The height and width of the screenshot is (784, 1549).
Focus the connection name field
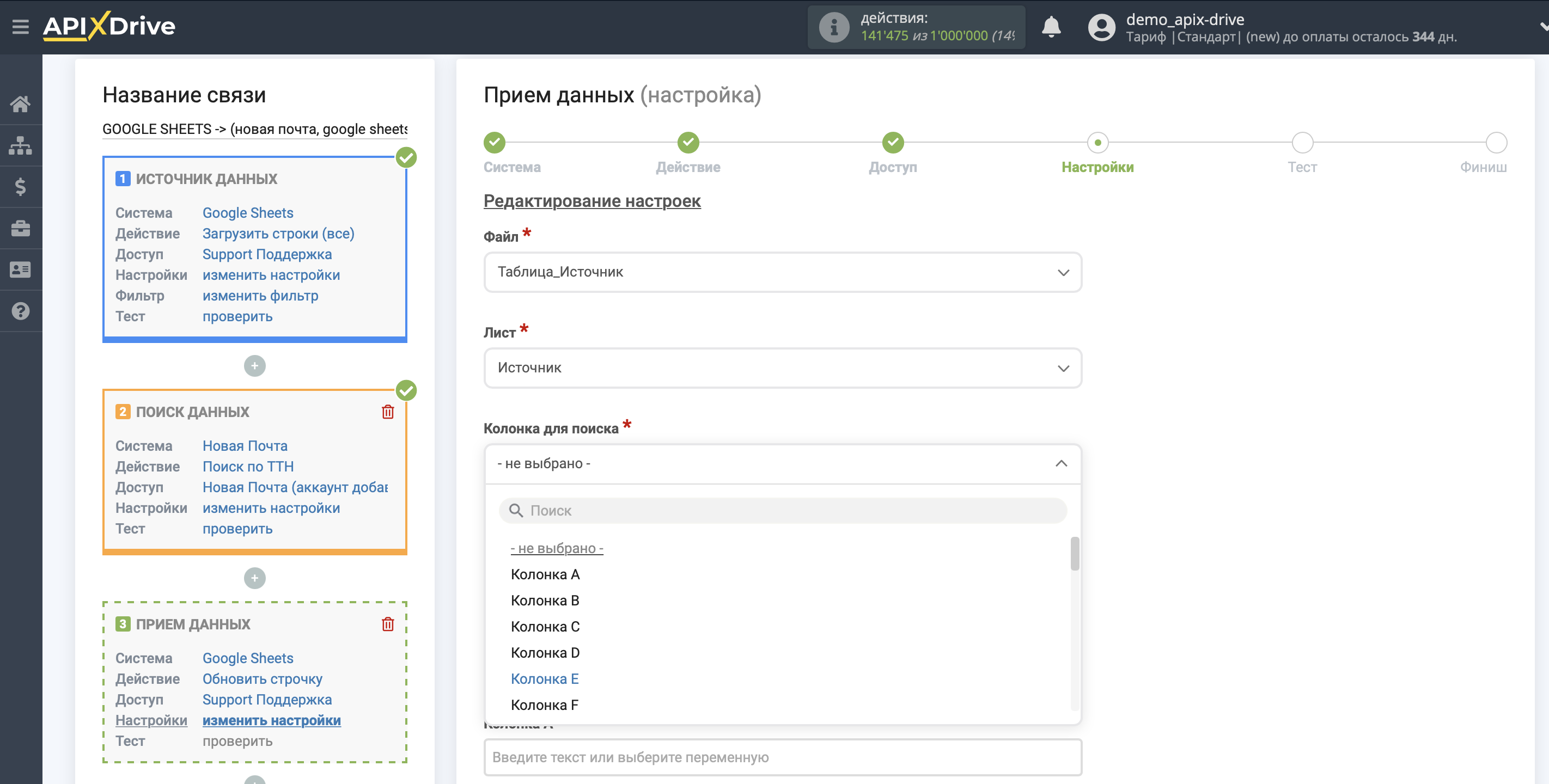255,128
